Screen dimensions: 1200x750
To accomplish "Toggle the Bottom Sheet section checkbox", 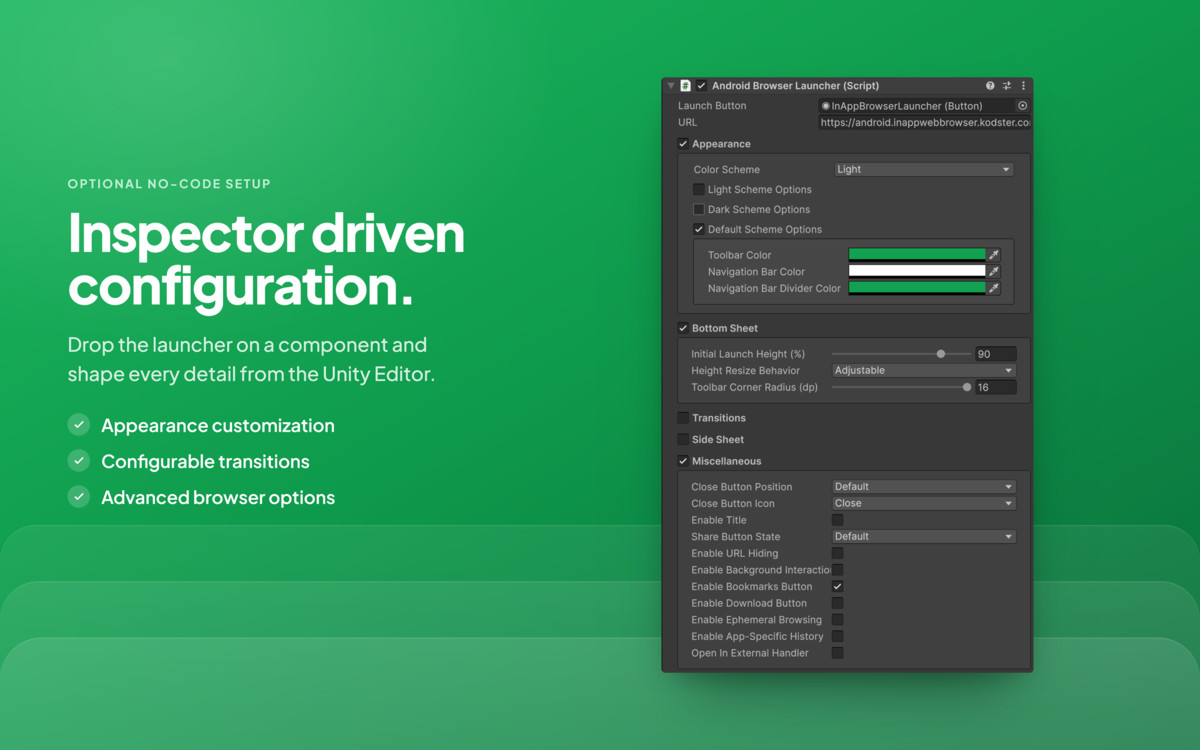I will (x=683, y=328).
